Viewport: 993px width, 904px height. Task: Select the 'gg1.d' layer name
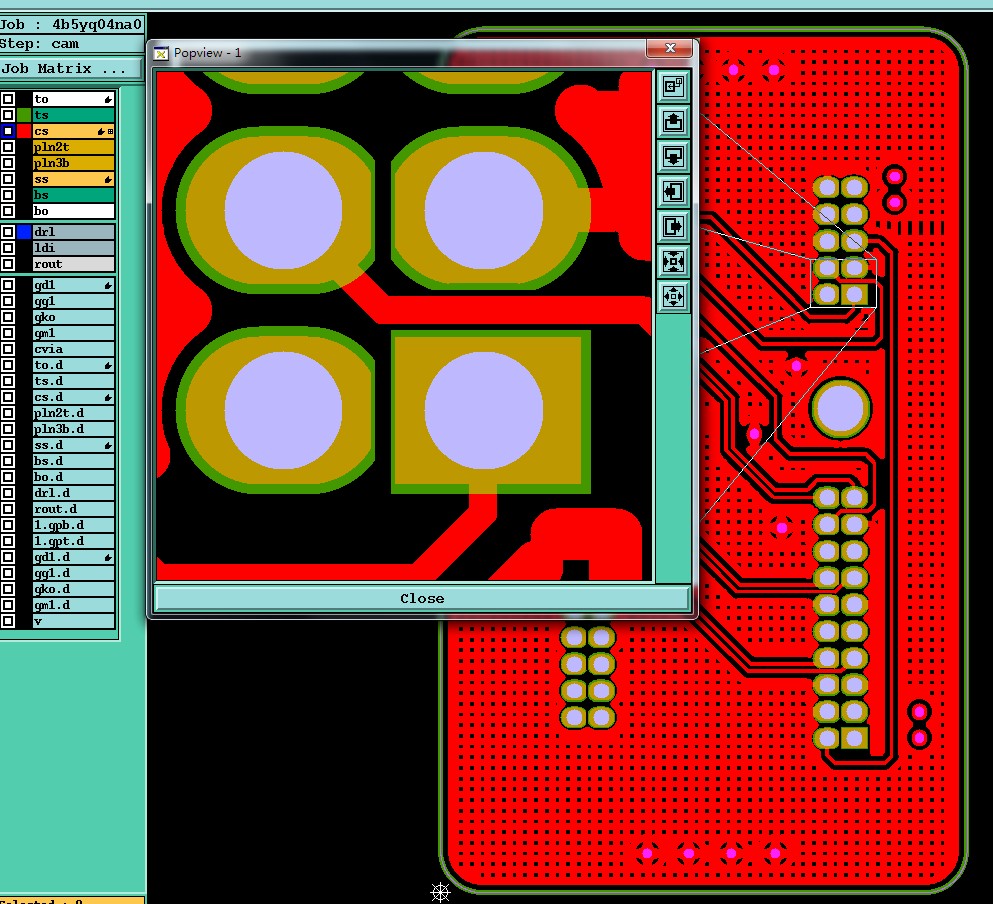(x=73, y=573)
